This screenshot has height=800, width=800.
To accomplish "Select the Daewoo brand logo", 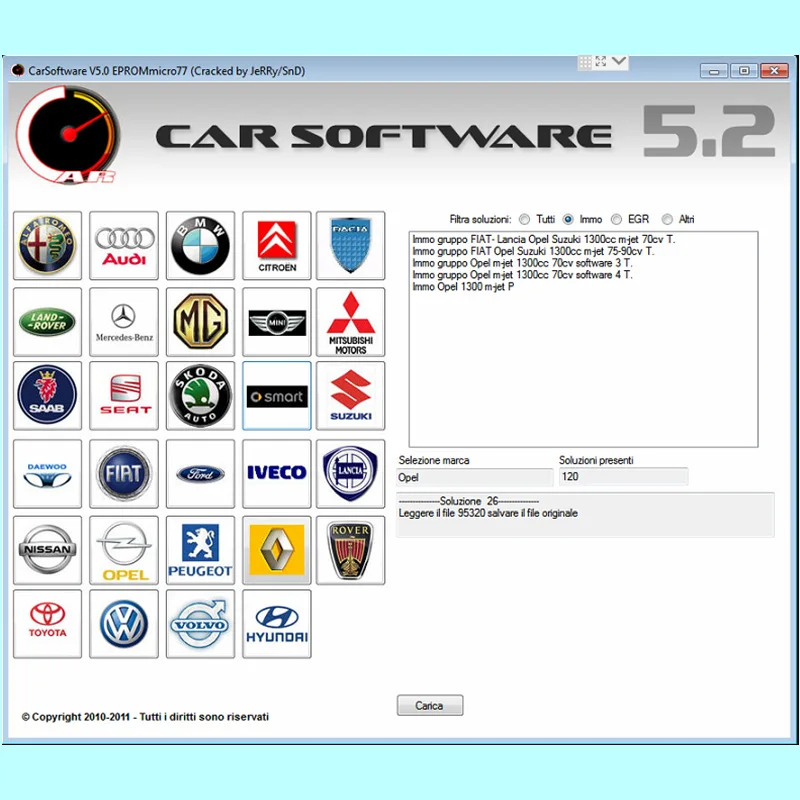I will pyautogui.click(x=47, y=474).
